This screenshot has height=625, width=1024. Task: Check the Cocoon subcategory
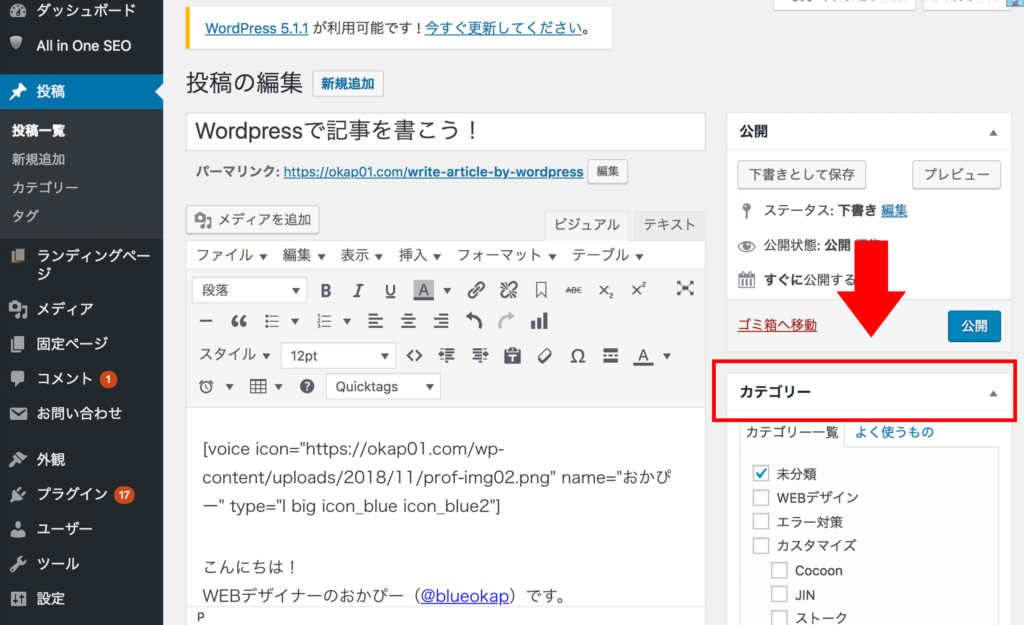(x=779, y=570)
